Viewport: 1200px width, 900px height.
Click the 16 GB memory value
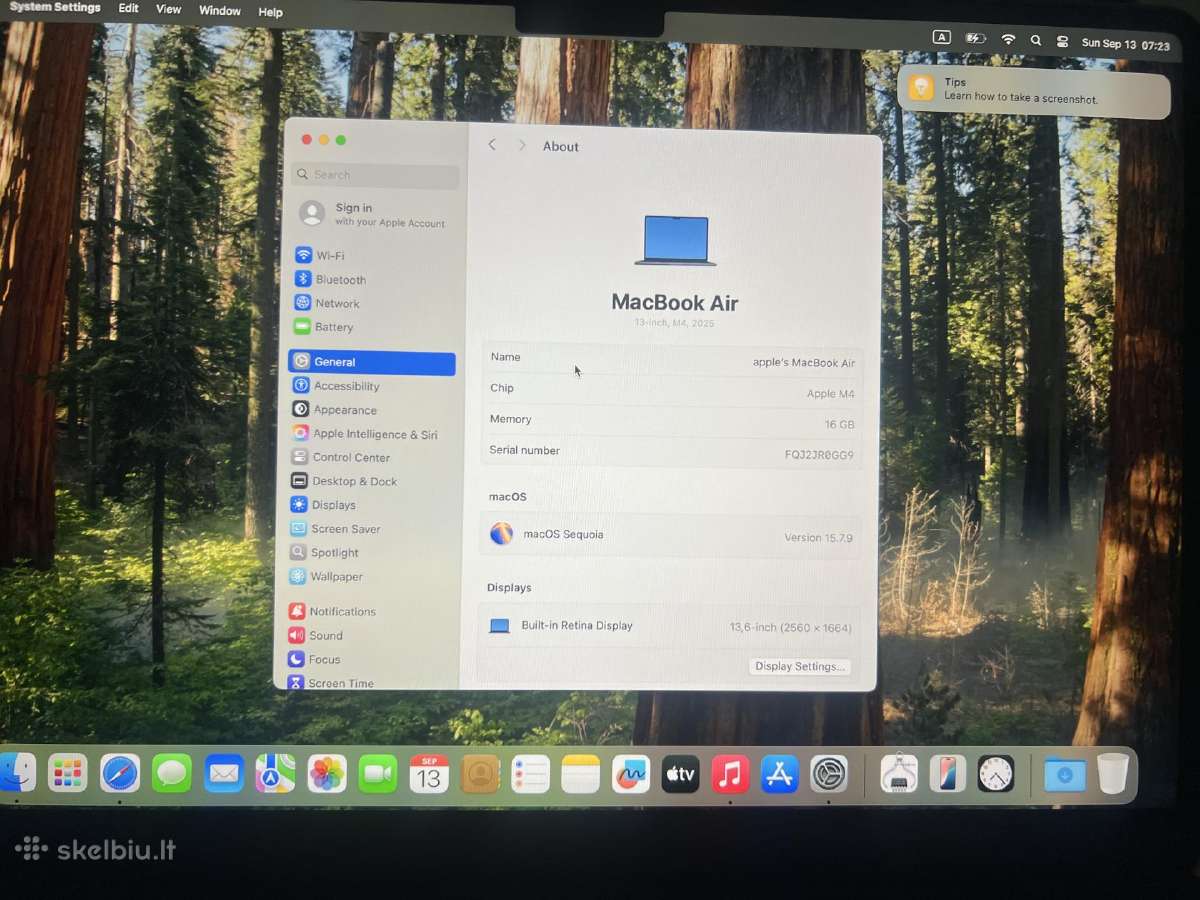click(x=840, y=425)
